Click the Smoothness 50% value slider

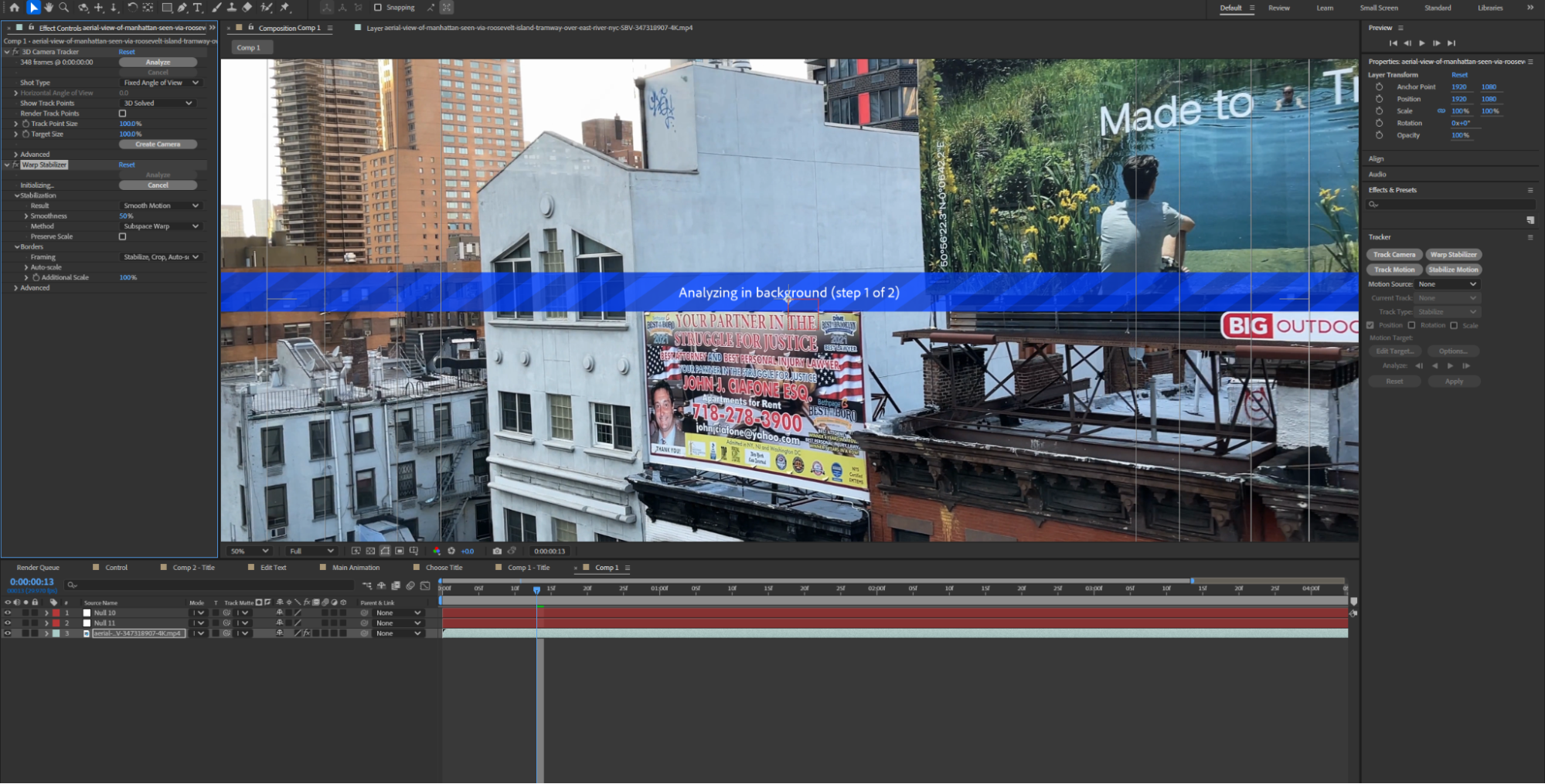point(126,216)
